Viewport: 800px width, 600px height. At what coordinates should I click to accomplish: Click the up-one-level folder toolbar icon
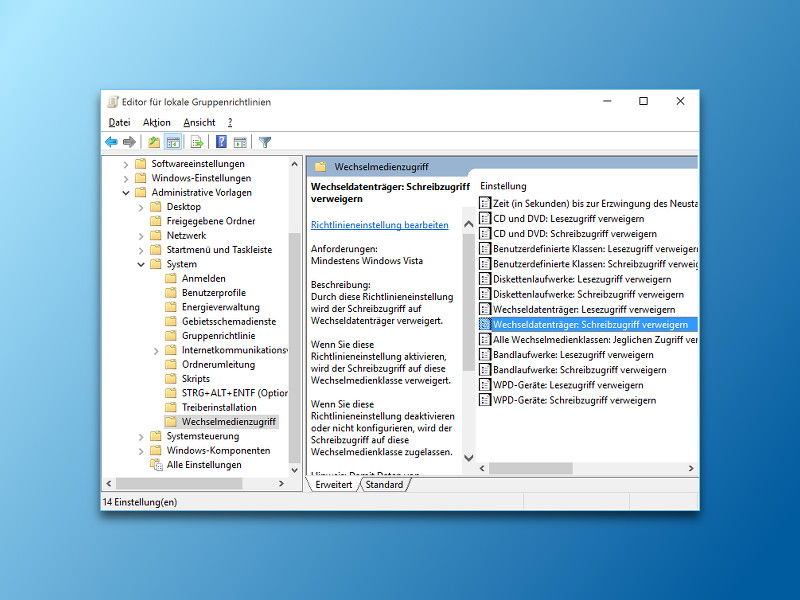tap(154, 142)
